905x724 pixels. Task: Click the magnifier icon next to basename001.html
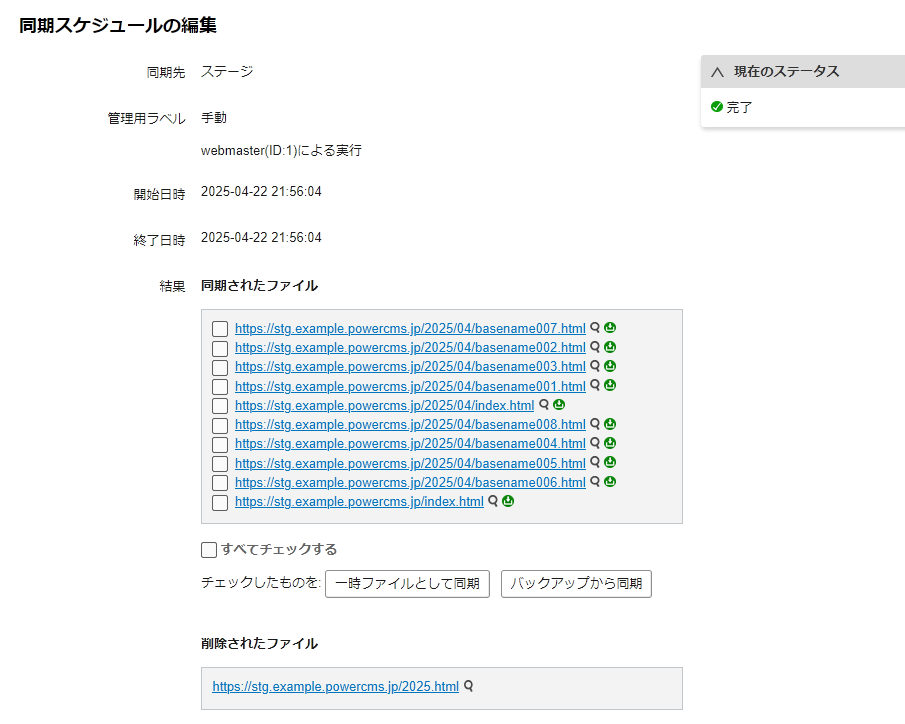pos(595,385)
